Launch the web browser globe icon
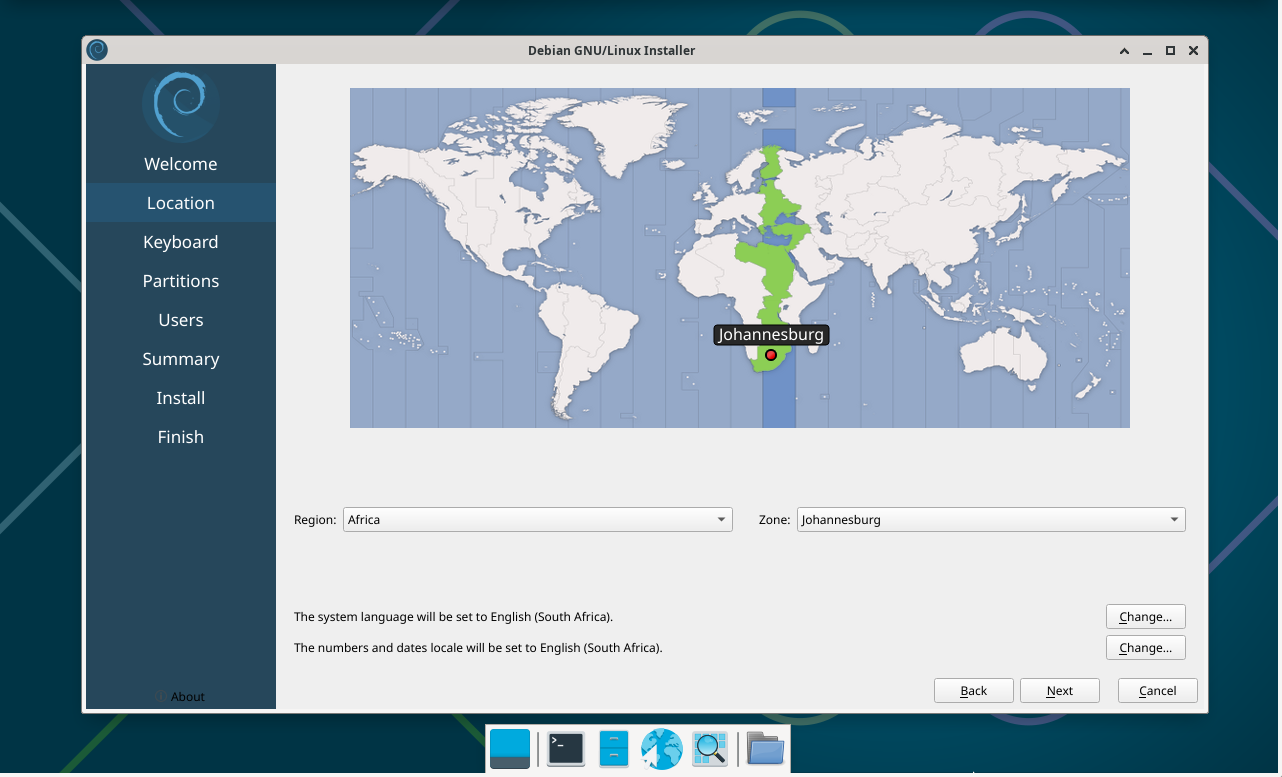The width and height of the screenshot is (1282, 777). pyautogui.click(x=661, y=748)
